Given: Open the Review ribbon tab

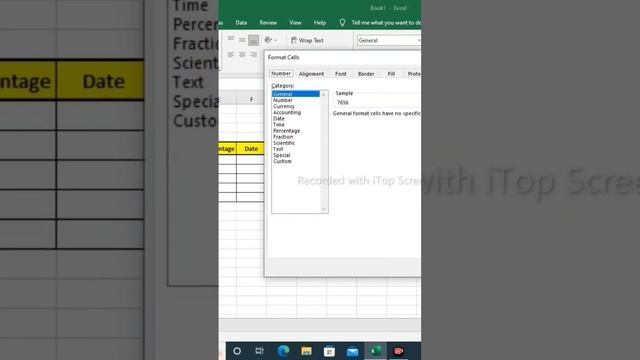Looking at the screenshot, I should tap(268, 23).
